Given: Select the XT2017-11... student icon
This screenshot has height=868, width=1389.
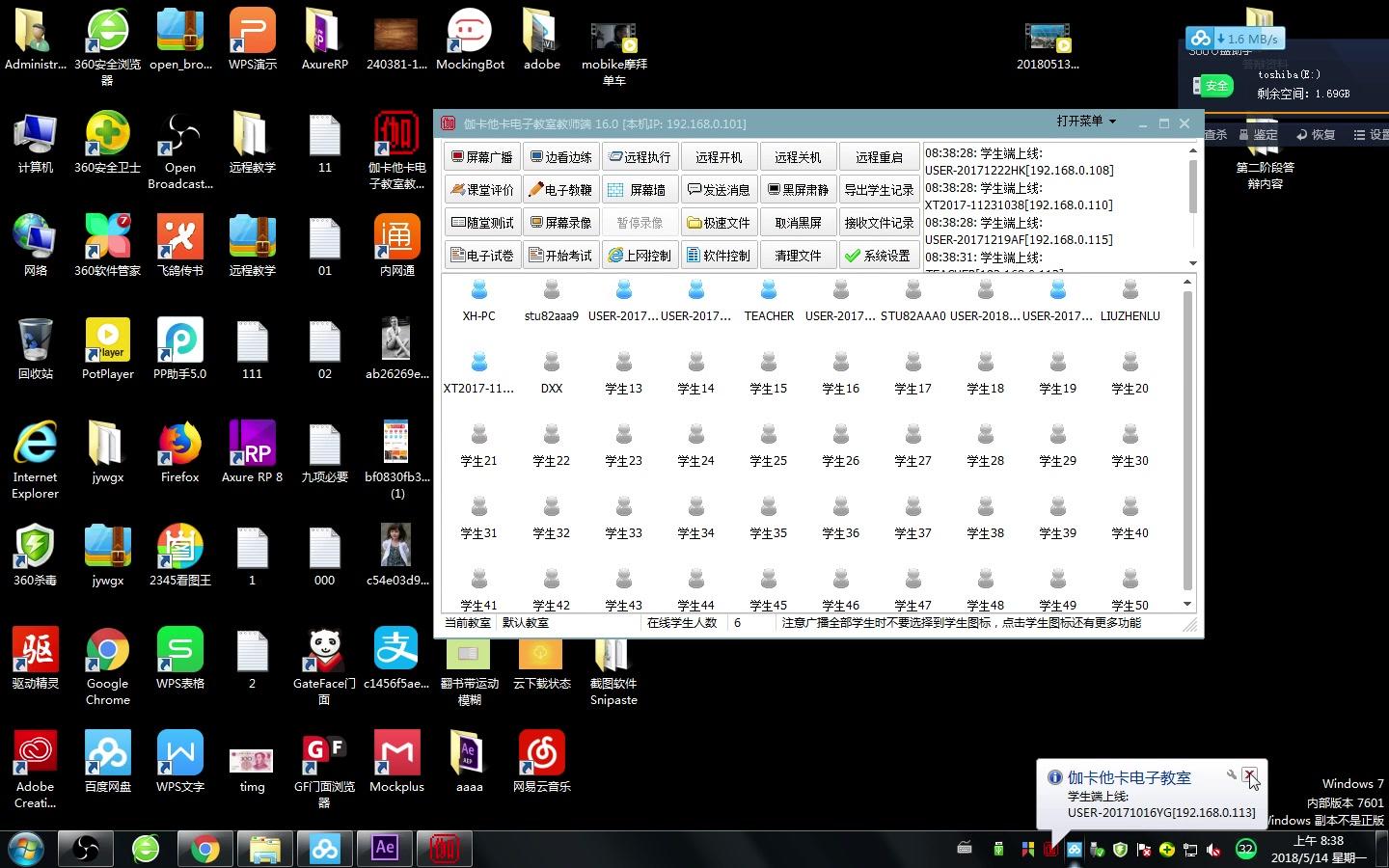Looking at the screenshot, I should tap(479, 372).
